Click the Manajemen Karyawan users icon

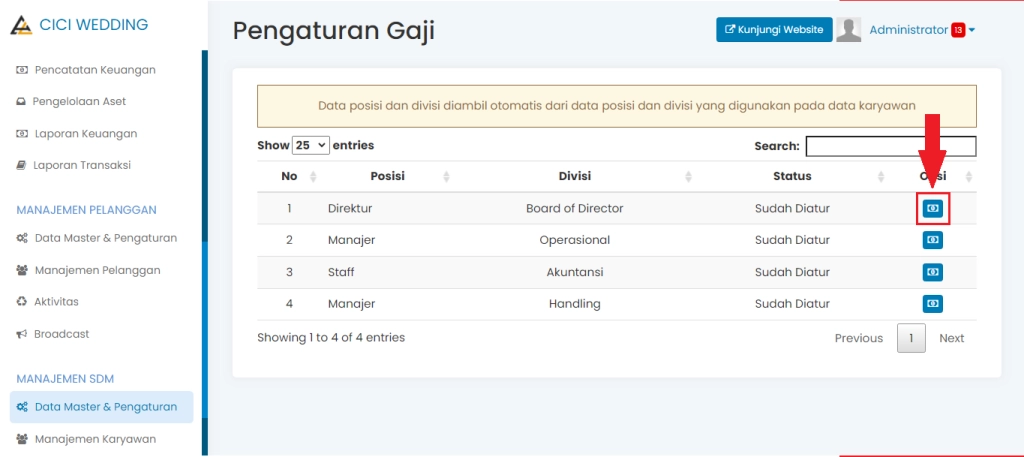(x=22, y=439)
